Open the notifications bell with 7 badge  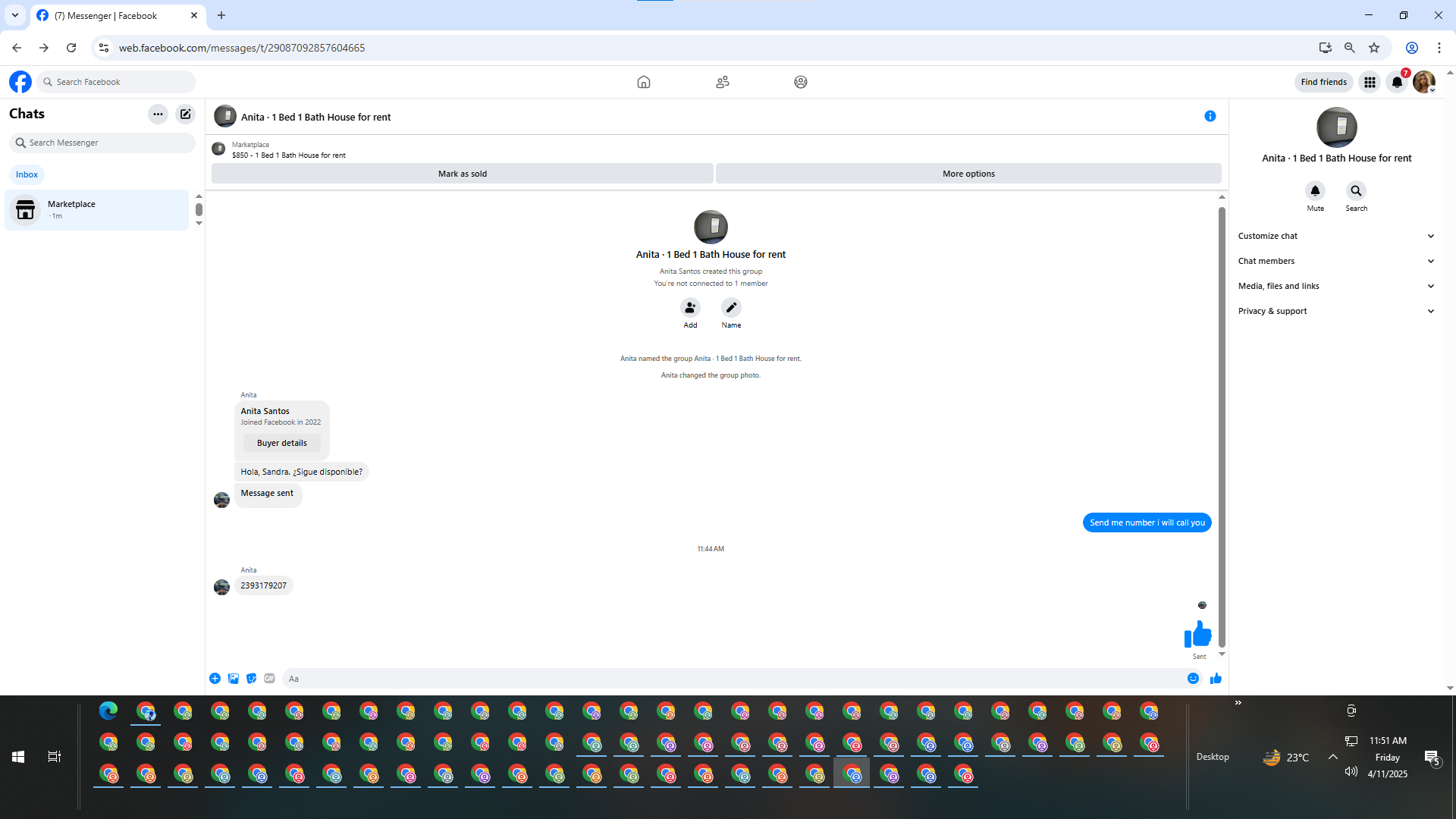(x=1398, y=82)
